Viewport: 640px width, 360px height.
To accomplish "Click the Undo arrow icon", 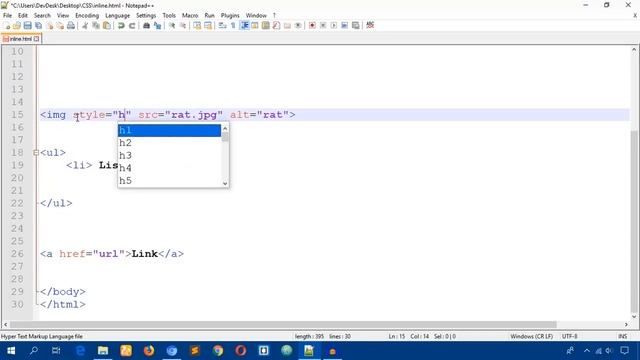I will pos(121,26).
